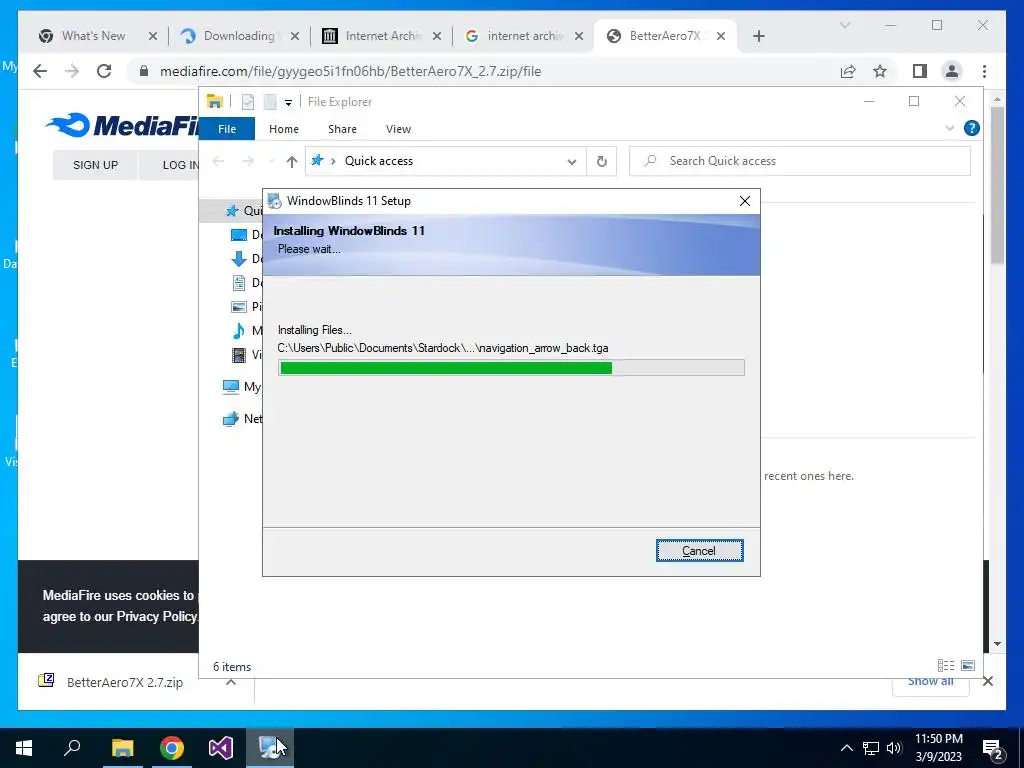This screenshot has height=768, width=1024.
Task: Bookmark this page with the star icon
Action: pyautogui.click(x=880, y=71)
